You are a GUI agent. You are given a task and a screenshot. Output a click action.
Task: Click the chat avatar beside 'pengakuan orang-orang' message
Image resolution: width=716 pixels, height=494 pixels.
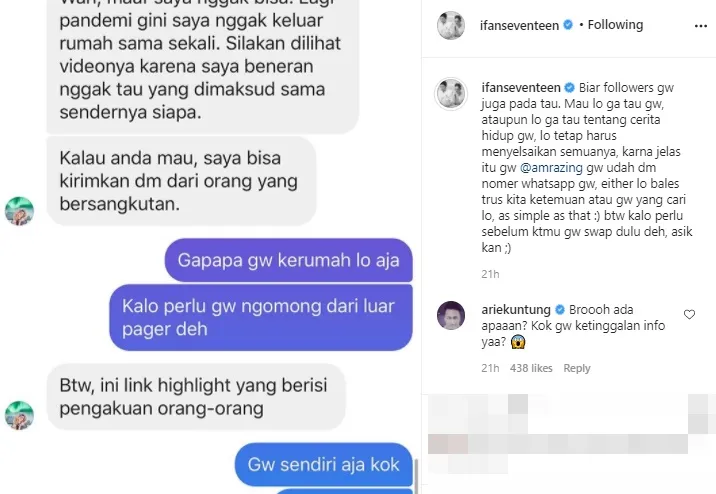tap(19, 415)
